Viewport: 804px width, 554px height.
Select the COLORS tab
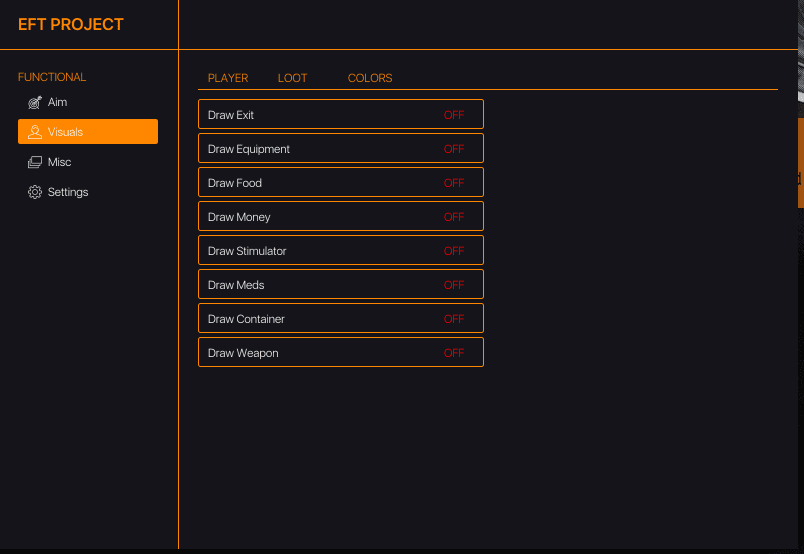[370, 78]
